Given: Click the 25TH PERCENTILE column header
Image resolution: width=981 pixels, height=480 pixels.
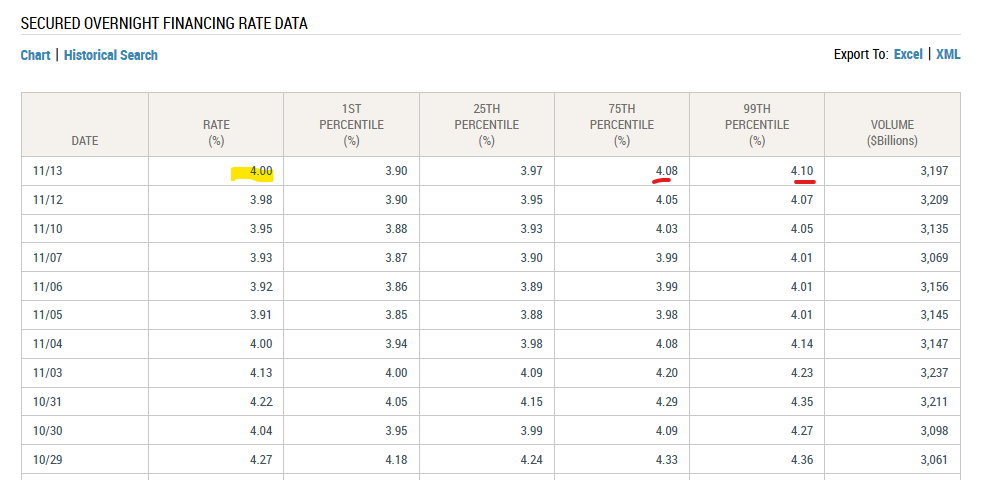Looking at the screenshot, I should [x=486, y=125].
